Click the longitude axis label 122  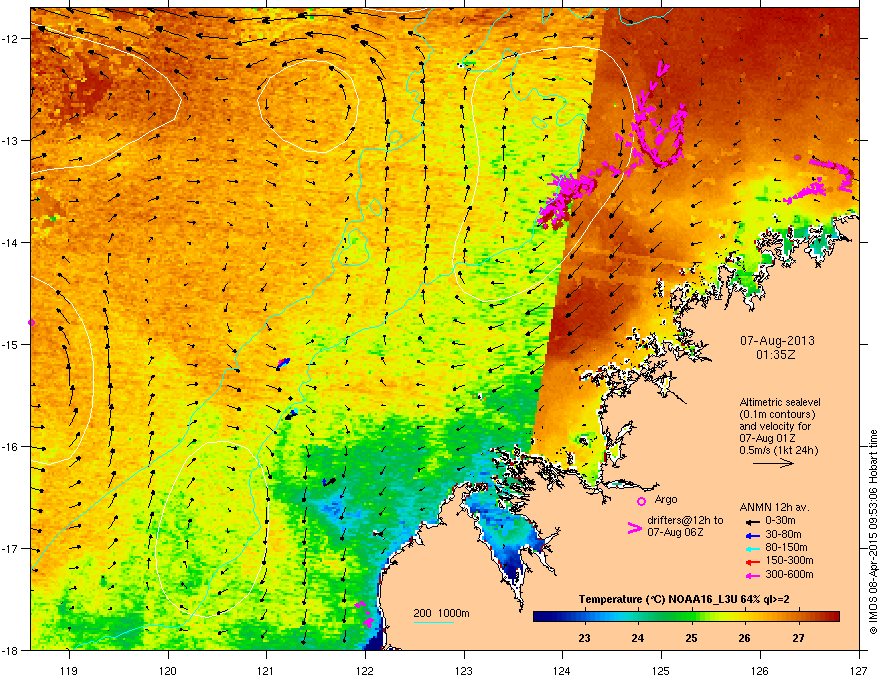click(365, 670)
